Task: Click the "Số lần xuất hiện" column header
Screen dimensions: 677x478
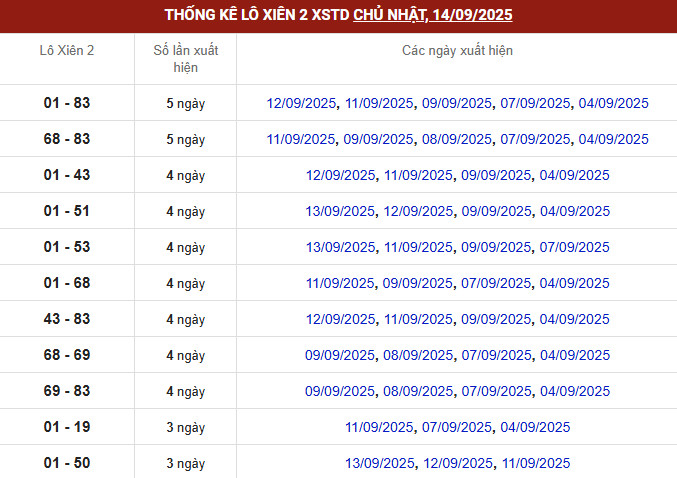Action: tap(186, 59)
